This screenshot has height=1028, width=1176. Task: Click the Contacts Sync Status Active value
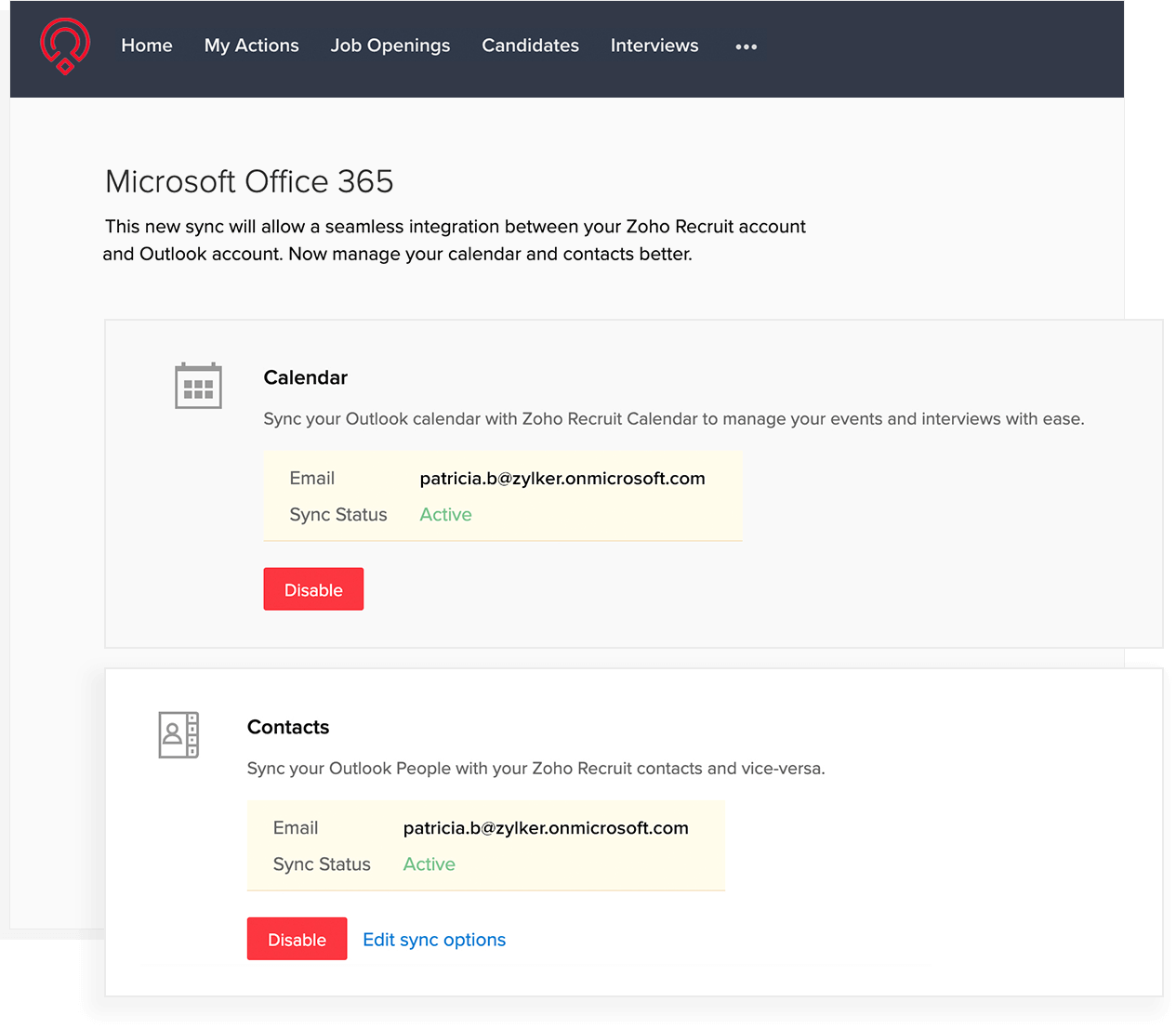pyautogui.click(x=429, y=864)
